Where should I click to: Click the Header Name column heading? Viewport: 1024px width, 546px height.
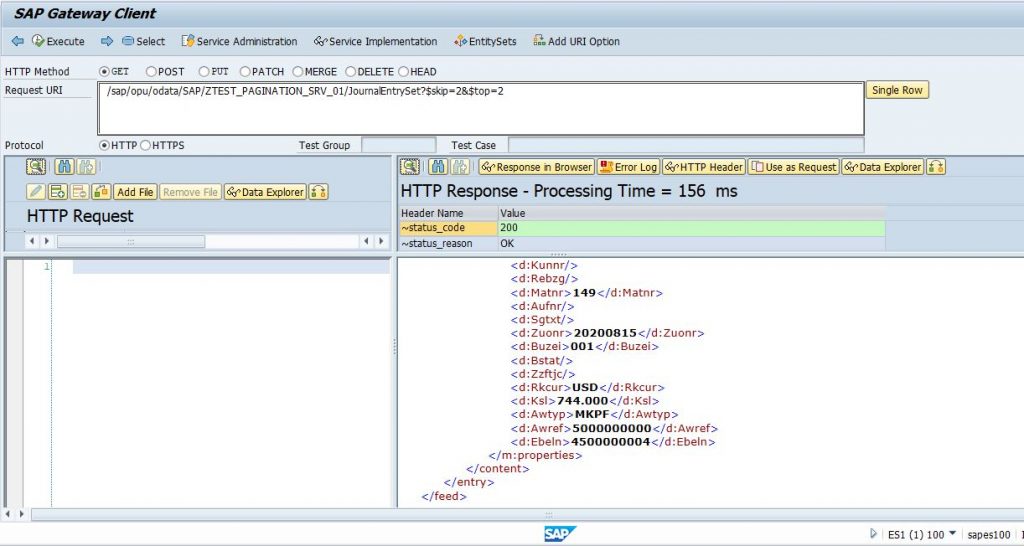click(x=448, y=213)
